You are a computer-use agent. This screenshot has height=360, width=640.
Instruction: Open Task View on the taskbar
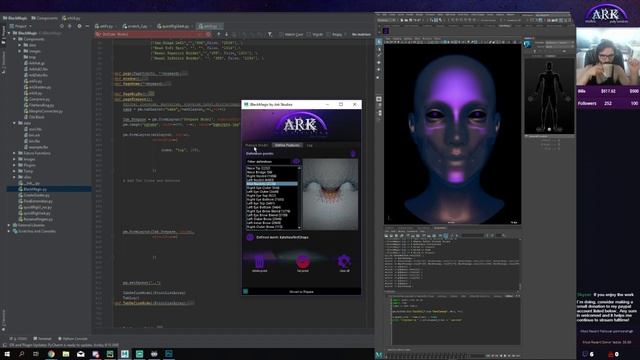point(36,354)
